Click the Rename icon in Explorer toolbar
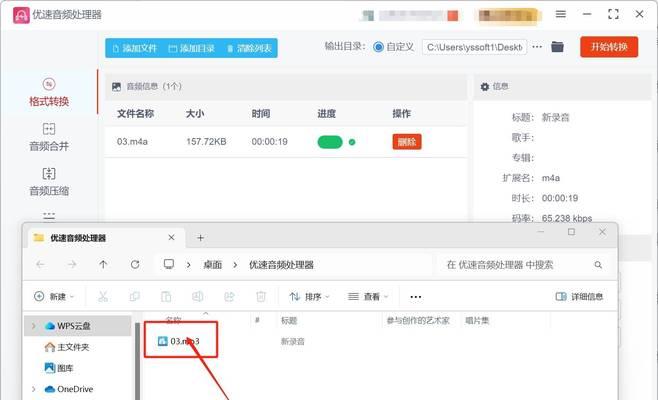Viewport: 658px width, 400px height. pyautogui.click(x=197, y=297)
